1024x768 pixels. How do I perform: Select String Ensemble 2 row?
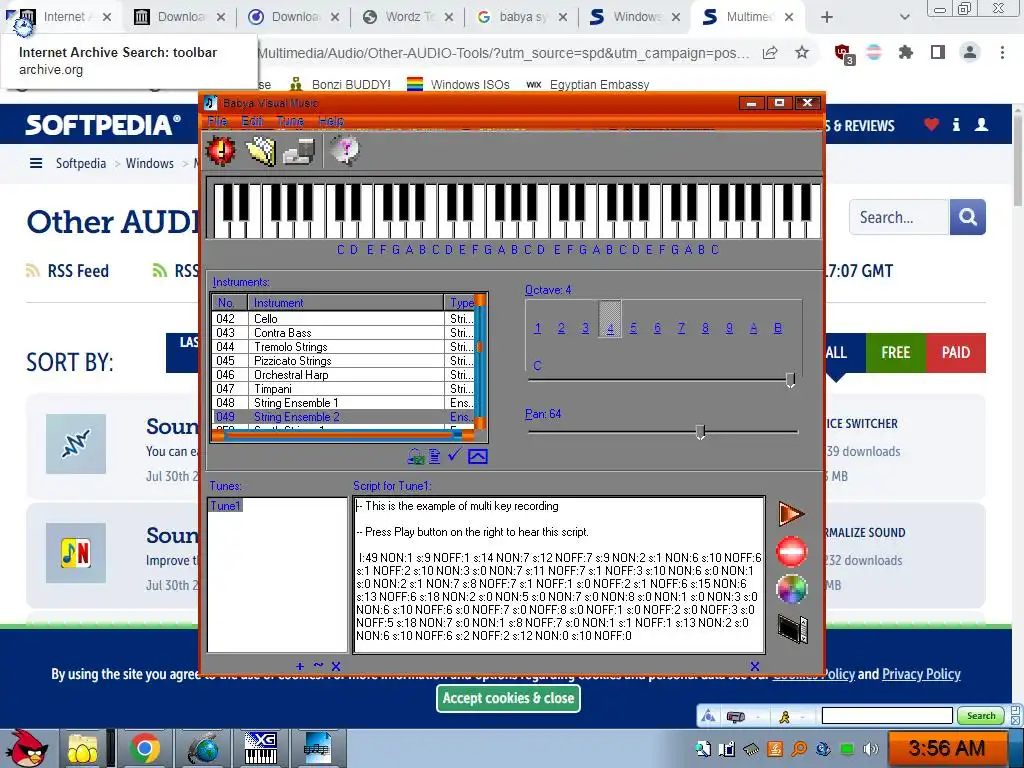[x=343, y=417]
